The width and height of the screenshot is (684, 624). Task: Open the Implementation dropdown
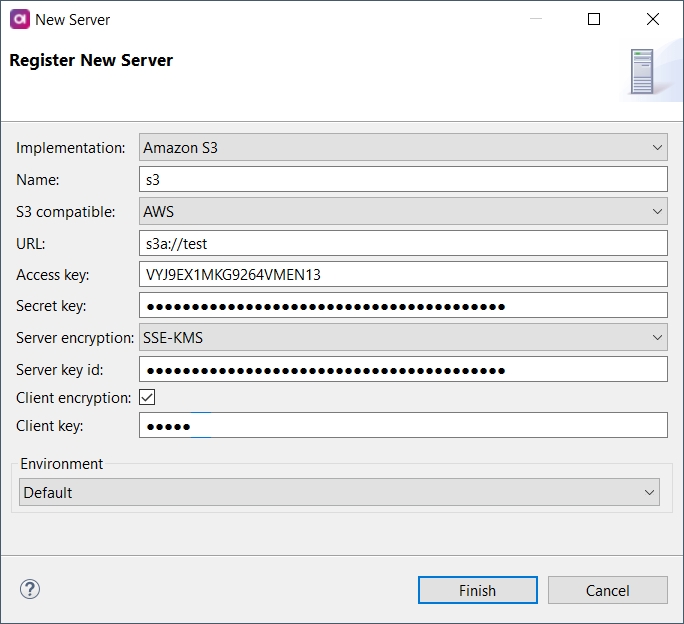403,148
